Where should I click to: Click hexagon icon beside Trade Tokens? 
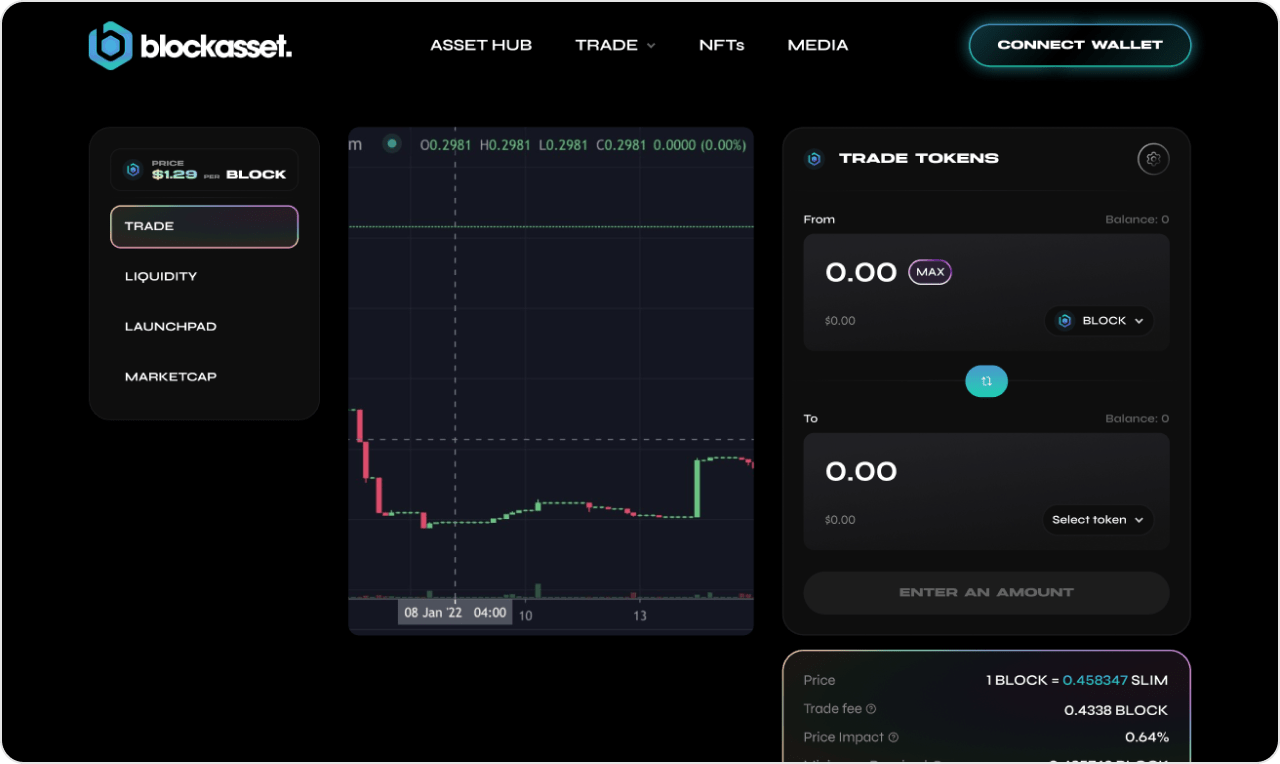click(814, 159)
